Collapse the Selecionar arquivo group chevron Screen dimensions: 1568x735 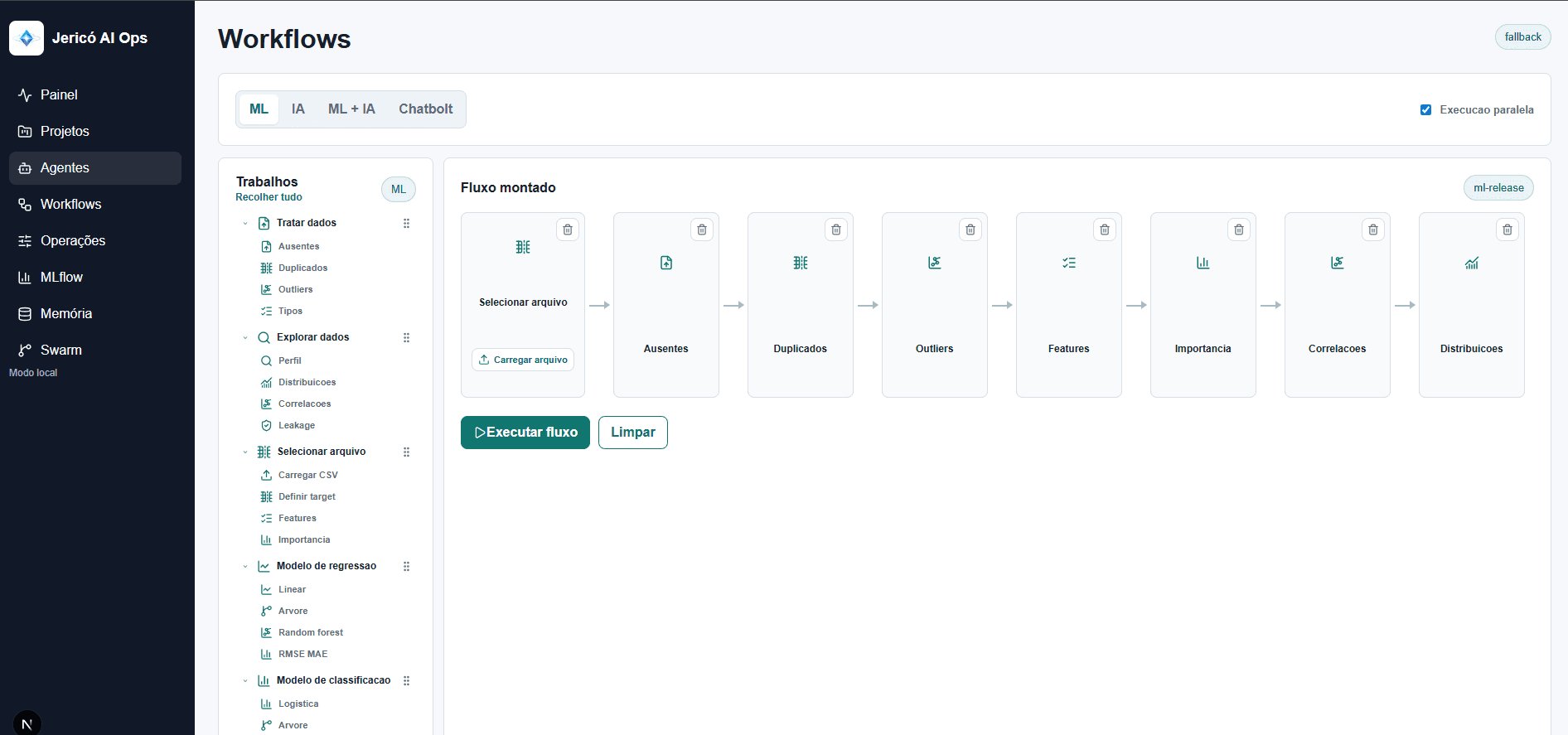[245, 452]
